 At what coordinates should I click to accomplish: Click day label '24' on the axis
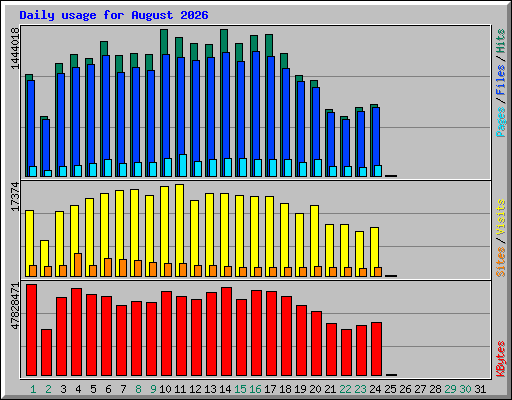pyautogui.click(x=375, y=389)
